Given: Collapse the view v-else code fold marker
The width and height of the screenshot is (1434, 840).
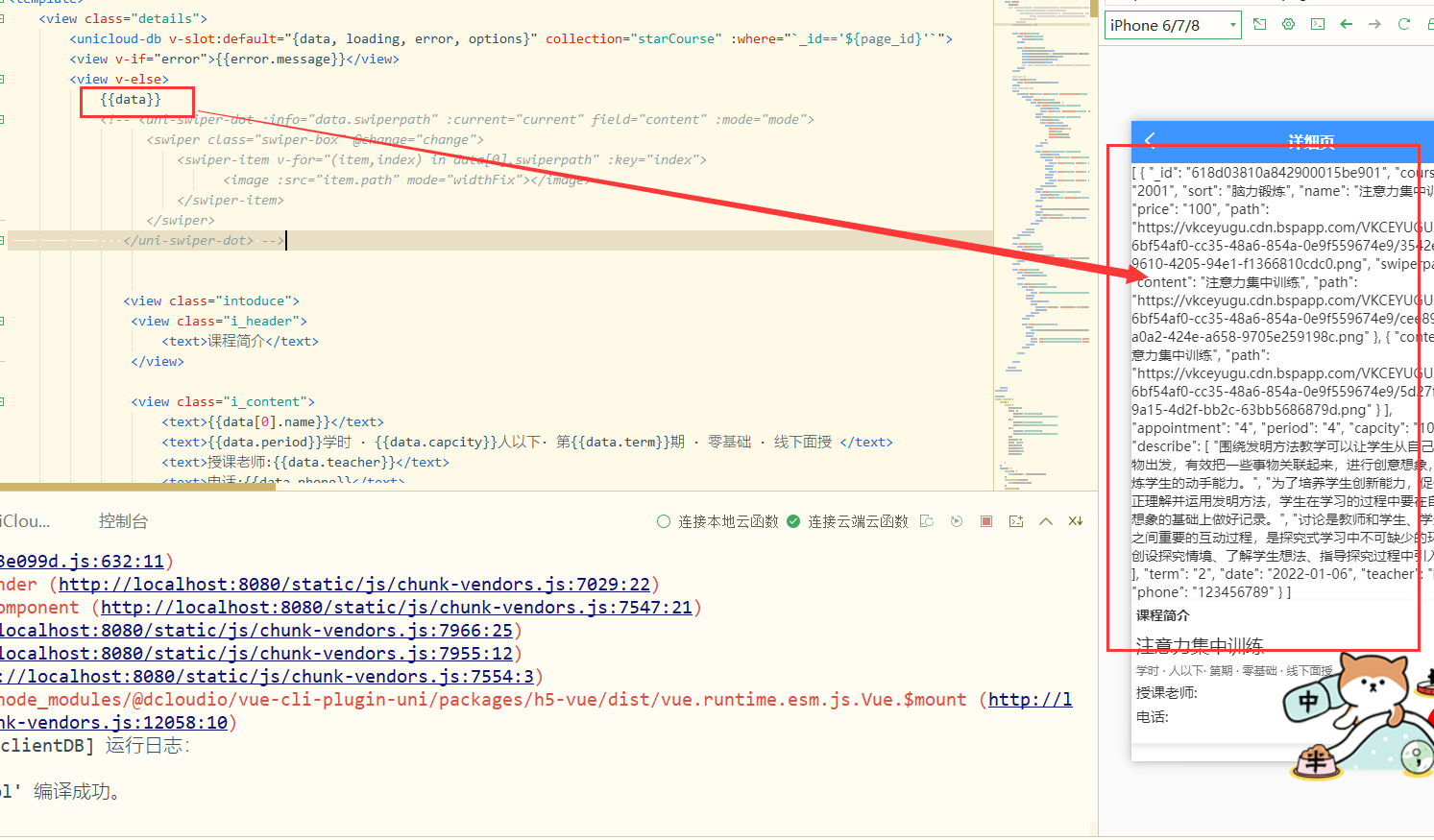Looking at the screenshot, I should pyautogui.click(x=3, y=79).
